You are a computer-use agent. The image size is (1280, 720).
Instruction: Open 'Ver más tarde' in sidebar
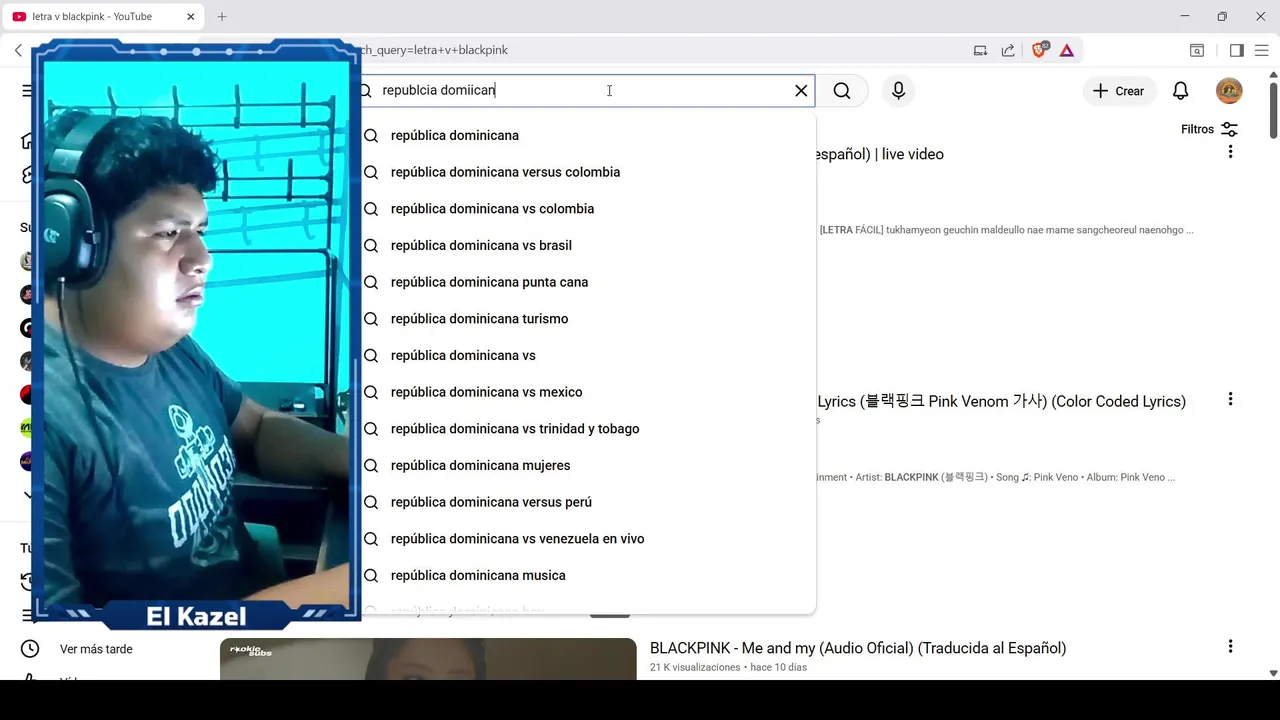(x=96, y=649)
